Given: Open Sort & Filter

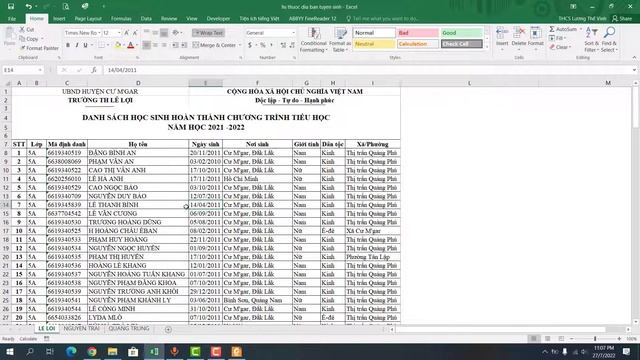Looking at the screenshot, I should point(591,39).
